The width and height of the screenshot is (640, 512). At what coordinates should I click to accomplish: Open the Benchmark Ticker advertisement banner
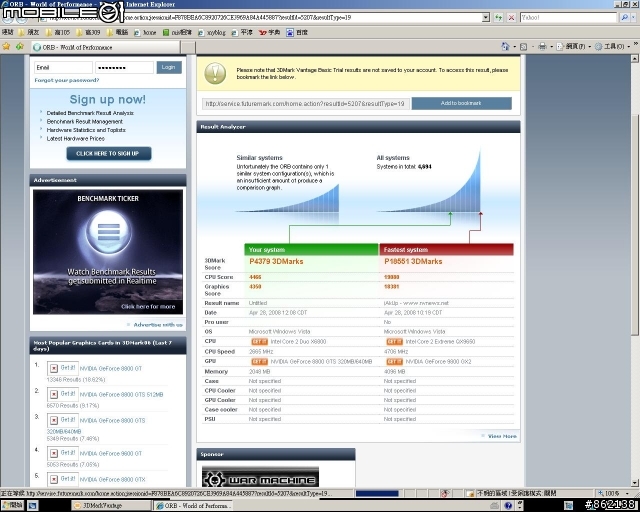108,252
